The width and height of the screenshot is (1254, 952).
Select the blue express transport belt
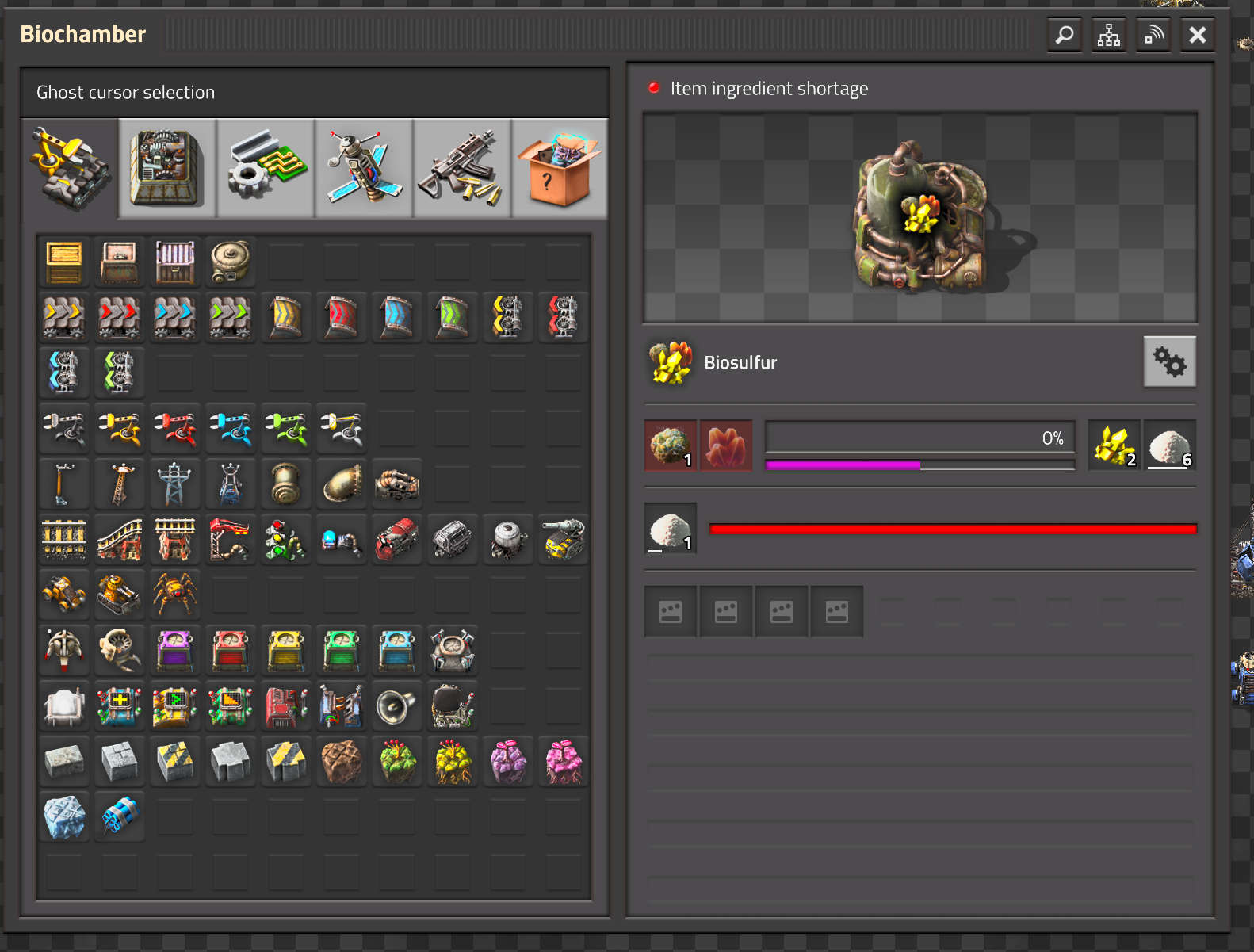175,318
